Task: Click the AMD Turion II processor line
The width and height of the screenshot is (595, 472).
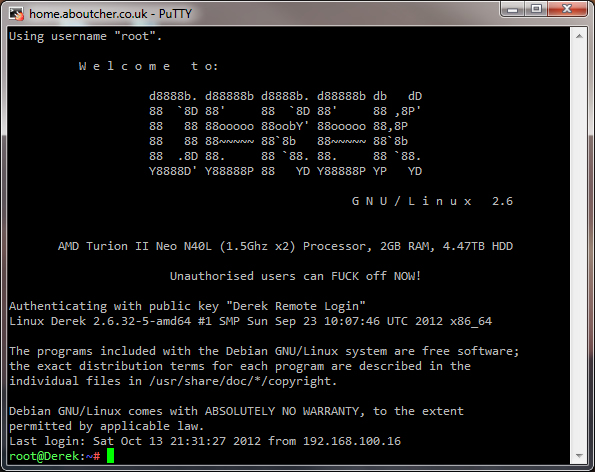Action: [285, 246]
